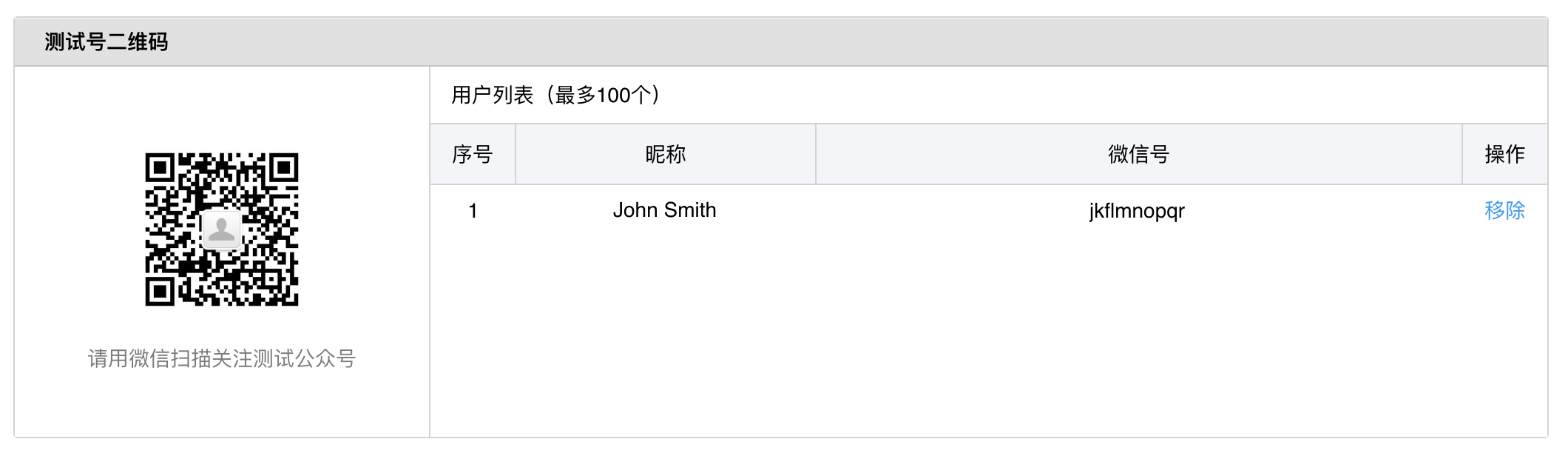Click the avatar icon inside the QR code
This screenshot has width=1568, height=456.
[x=221, y=229]
